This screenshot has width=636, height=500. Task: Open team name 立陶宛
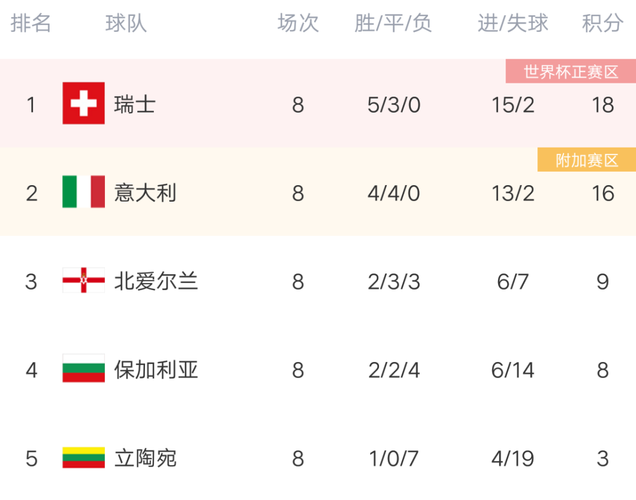tap(145, 458)
